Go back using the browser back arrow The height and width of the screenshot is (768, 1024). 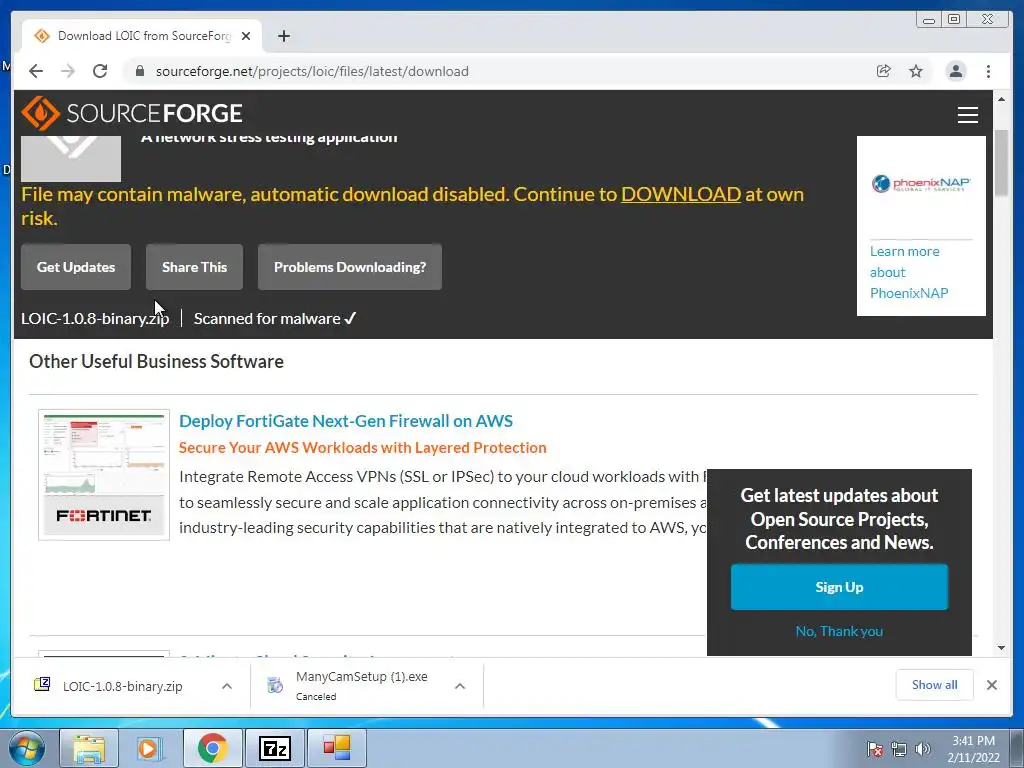click(x=36, y=71)
